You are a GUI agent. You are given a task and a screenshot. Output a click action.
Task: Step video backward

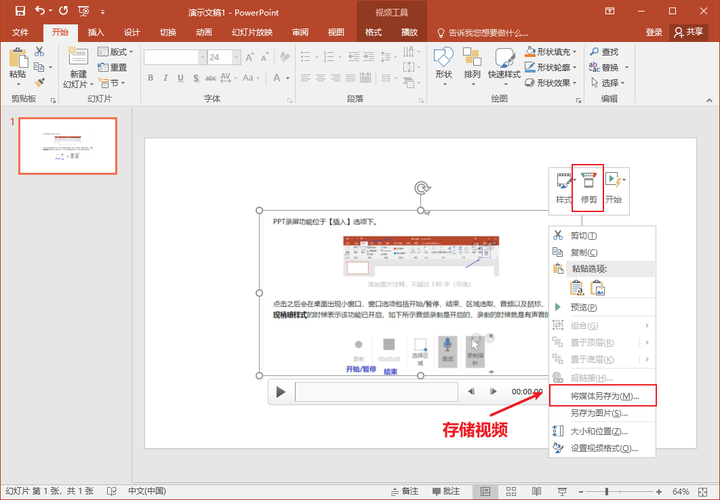tap(471, 391)
